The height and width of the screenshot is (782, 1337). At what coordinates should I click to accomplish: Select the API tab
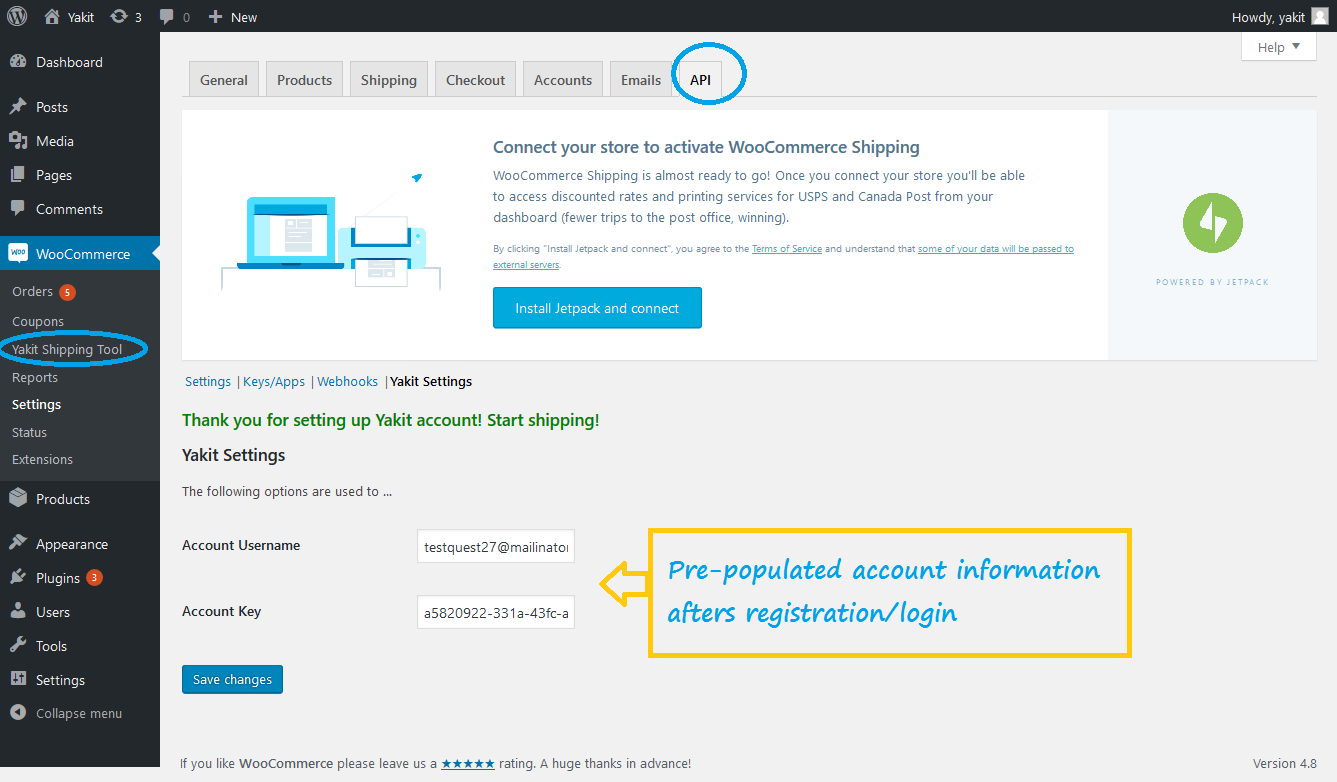click(x=700, y=80)
